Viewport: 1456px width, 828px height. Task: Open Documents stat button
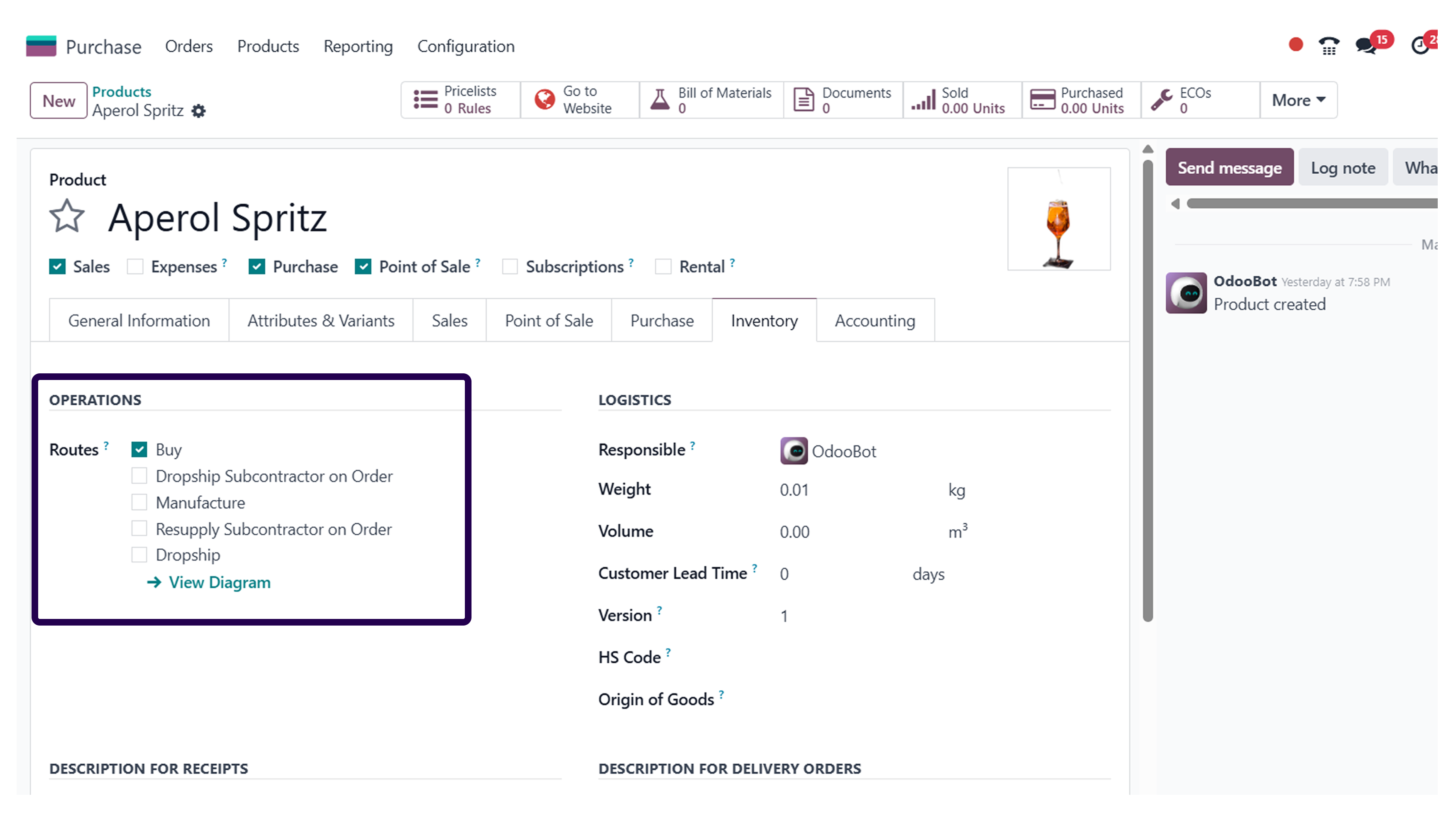843,100
